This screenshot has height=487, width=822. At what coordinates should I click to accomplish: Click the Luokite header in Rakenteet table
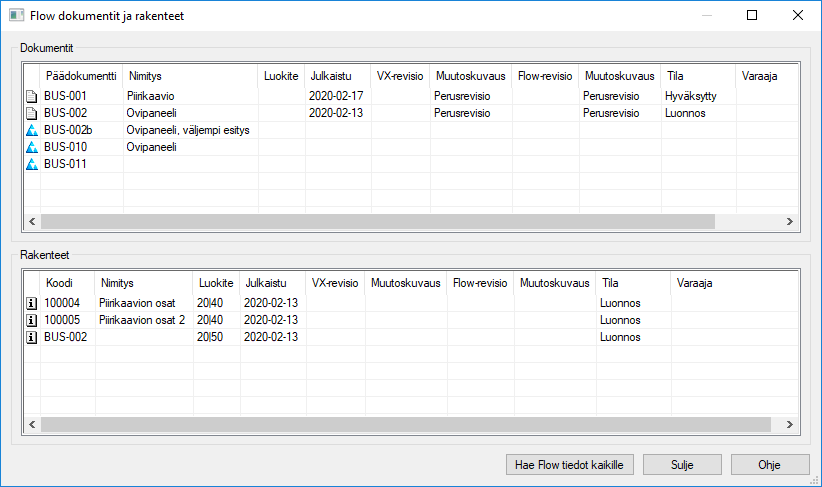(x=216, y=283)
